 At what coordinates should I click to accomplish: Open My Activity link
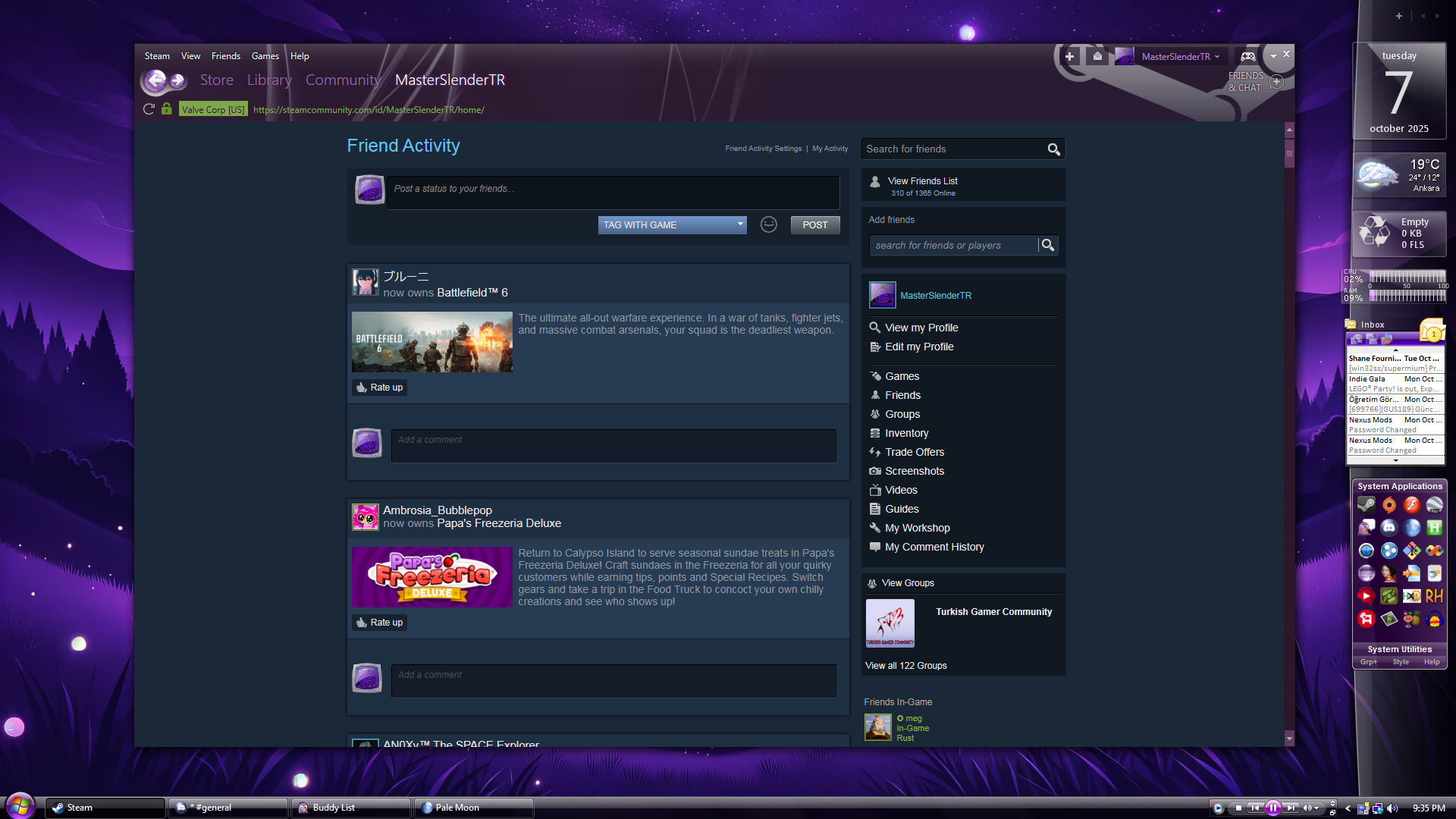(830, 149)
